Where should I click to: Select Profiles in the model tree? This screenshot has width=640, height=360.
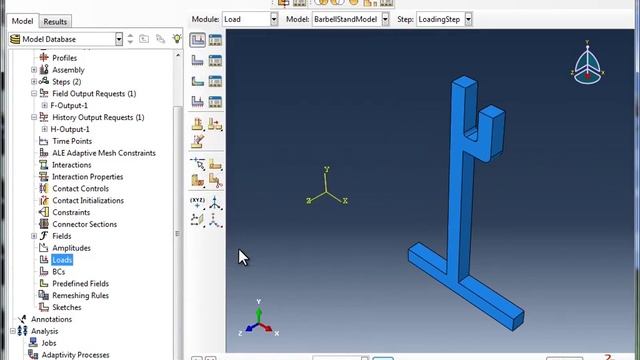[x=64, y=58]
